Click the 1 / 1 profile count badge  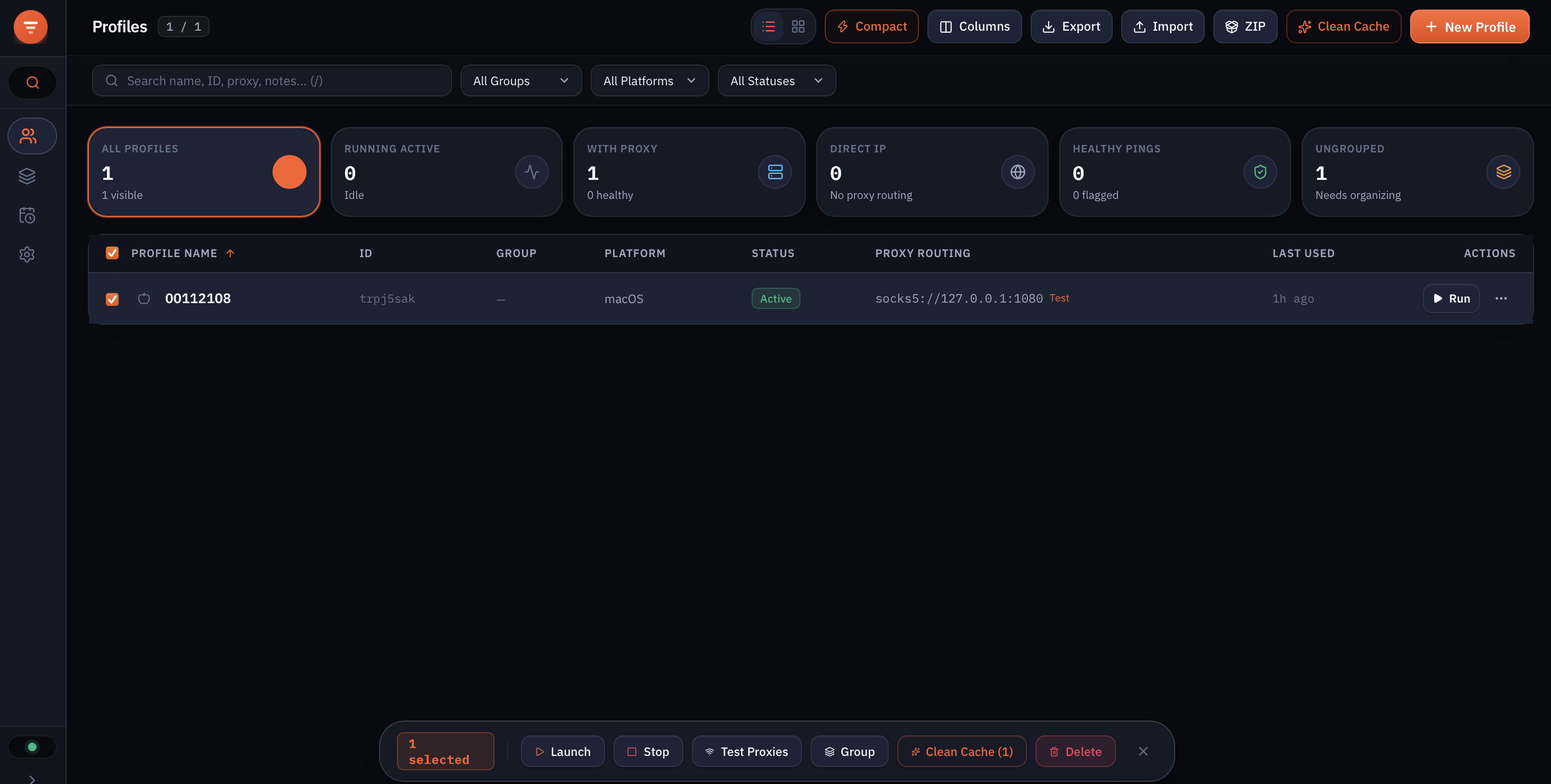(x=184, y=26)
